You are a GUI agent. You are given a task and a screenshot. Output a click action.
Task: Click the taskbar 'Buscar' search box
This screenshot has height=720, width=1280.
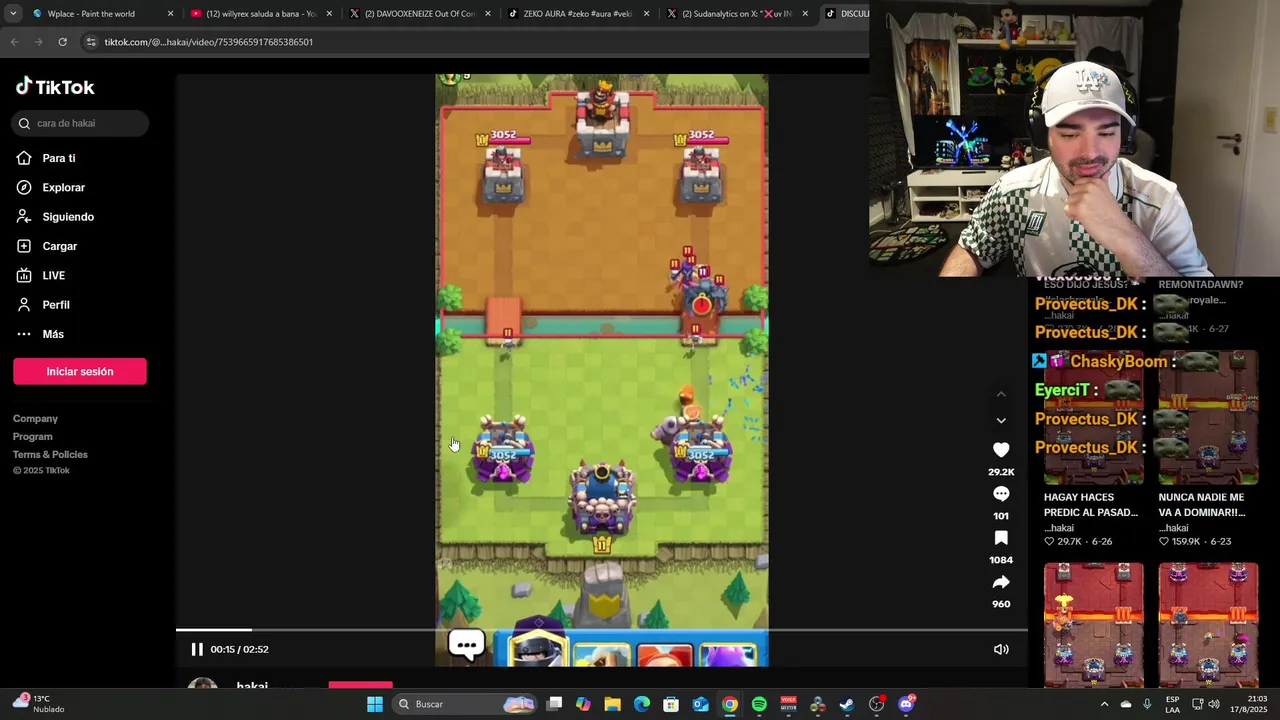tap(465, 704)
